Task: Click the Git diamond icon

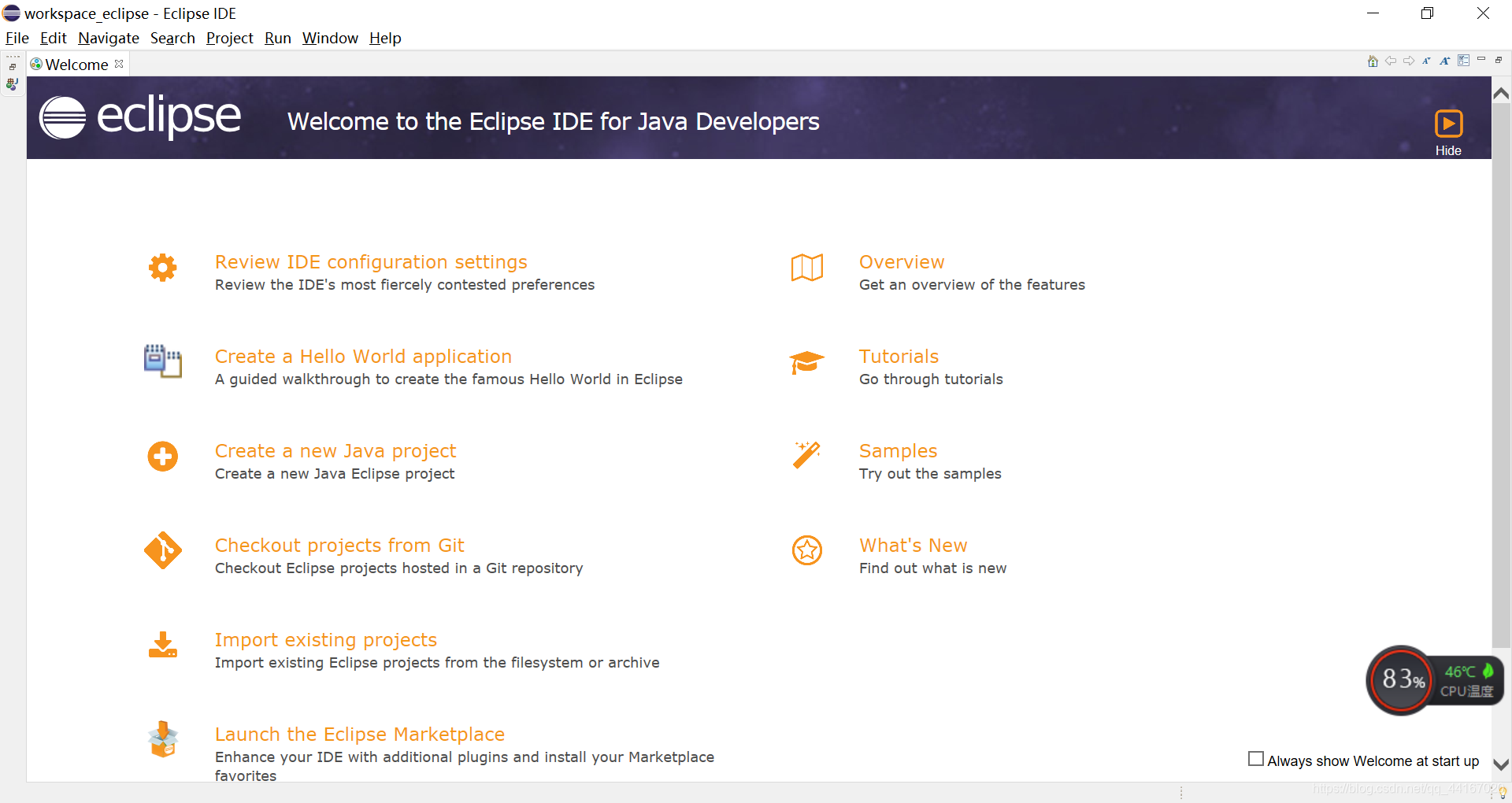Action: [163, 550]
